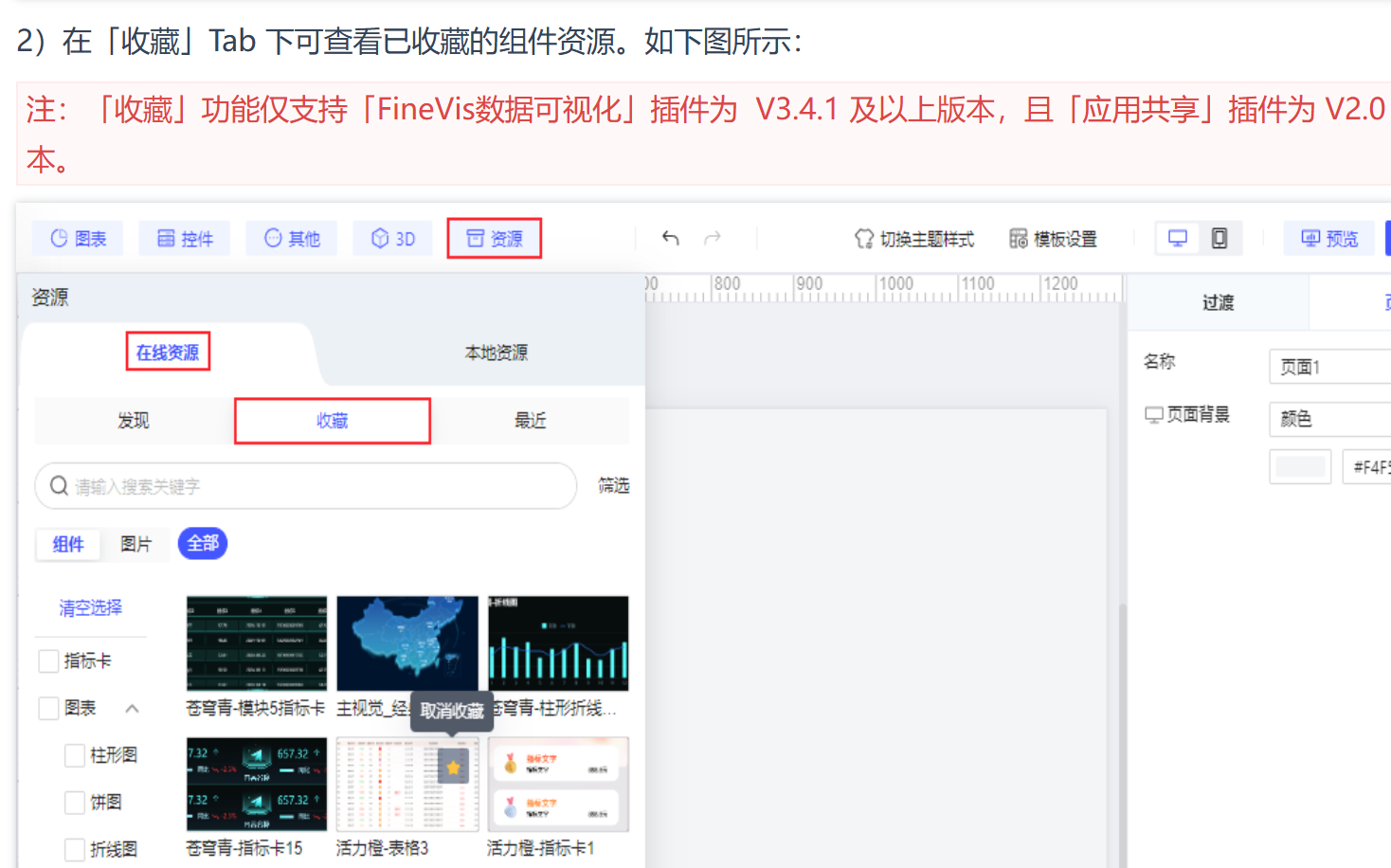Click the 预览 preview button

click(1330, 239)
